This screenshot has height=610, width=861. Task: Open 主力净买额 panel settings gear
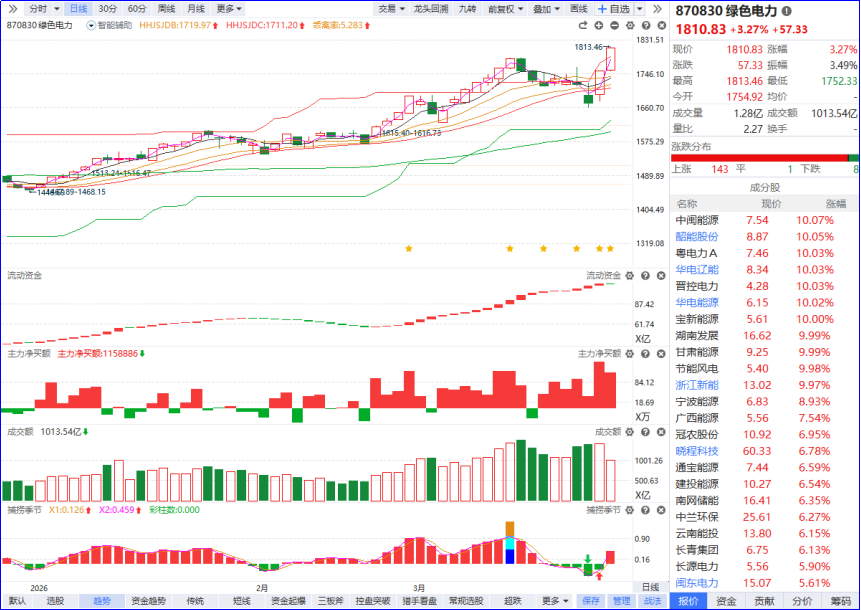630,354
